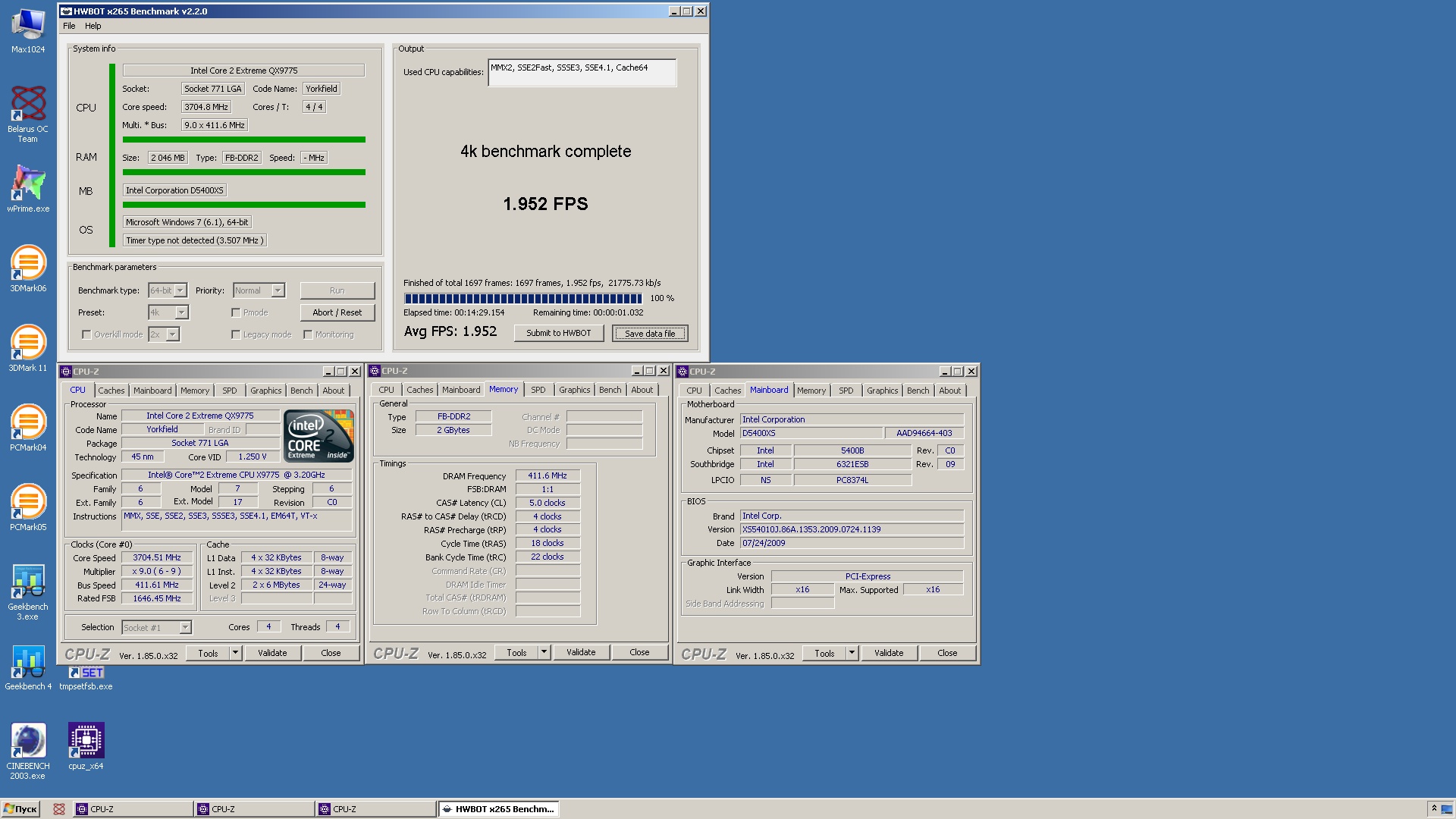This screenshot has width=1456, height=819.
Task: Open the File menu in HWBOT
Action: click(x=69, y=26)
